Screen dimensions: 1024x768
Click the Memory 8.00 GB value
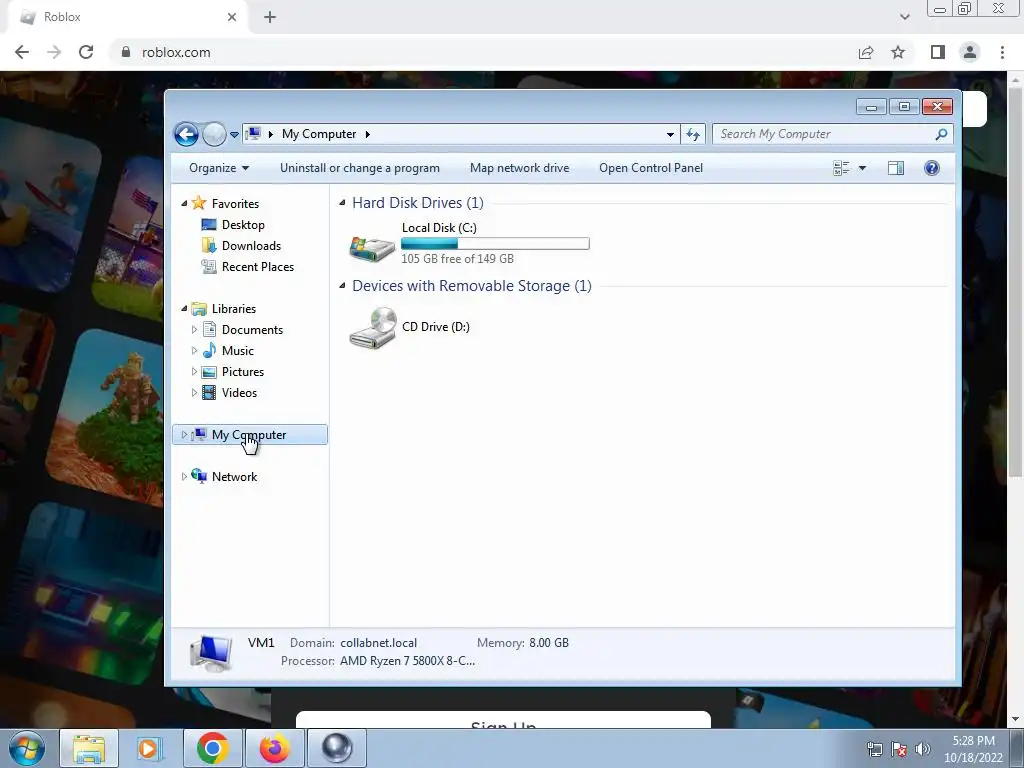point(549,643)
